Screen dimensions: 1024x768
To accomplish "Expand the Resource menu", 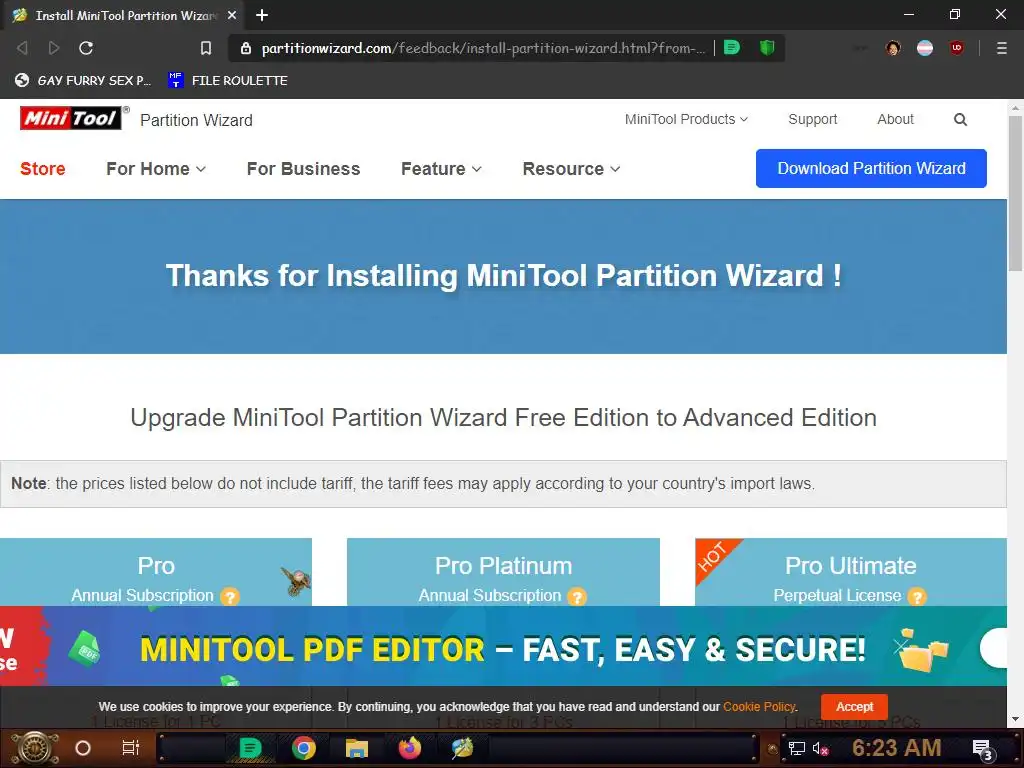I will pyautogui.click(x=571, y=168).
